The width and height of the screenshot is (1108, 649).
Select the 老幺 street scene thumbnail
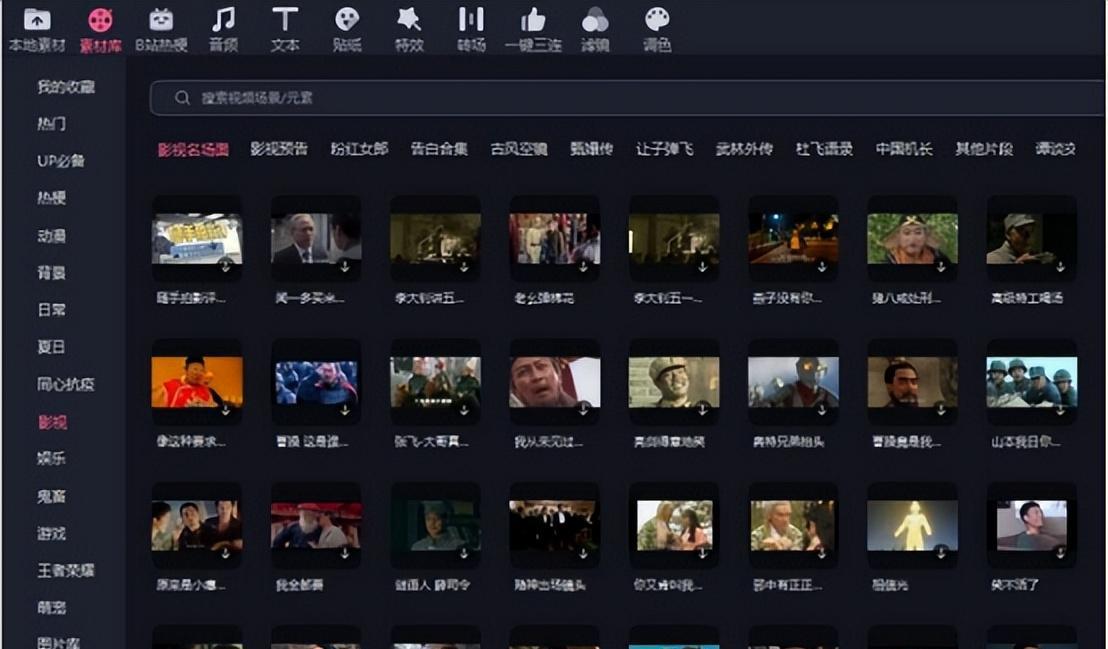click(x=555, y=239)
